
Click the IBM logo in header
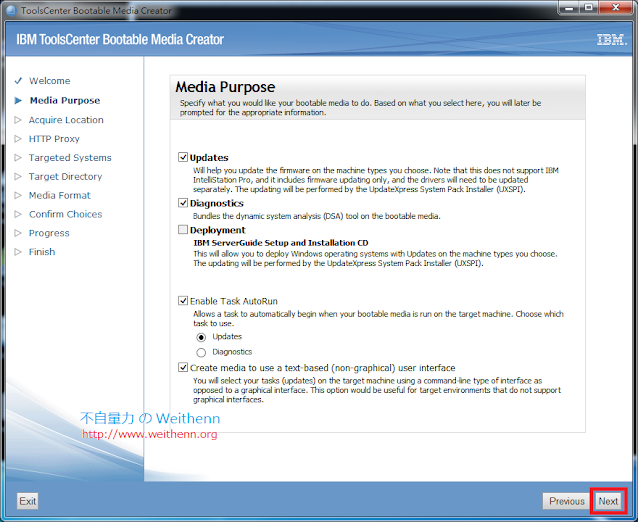pyautogui.click(x=612, y=40)
